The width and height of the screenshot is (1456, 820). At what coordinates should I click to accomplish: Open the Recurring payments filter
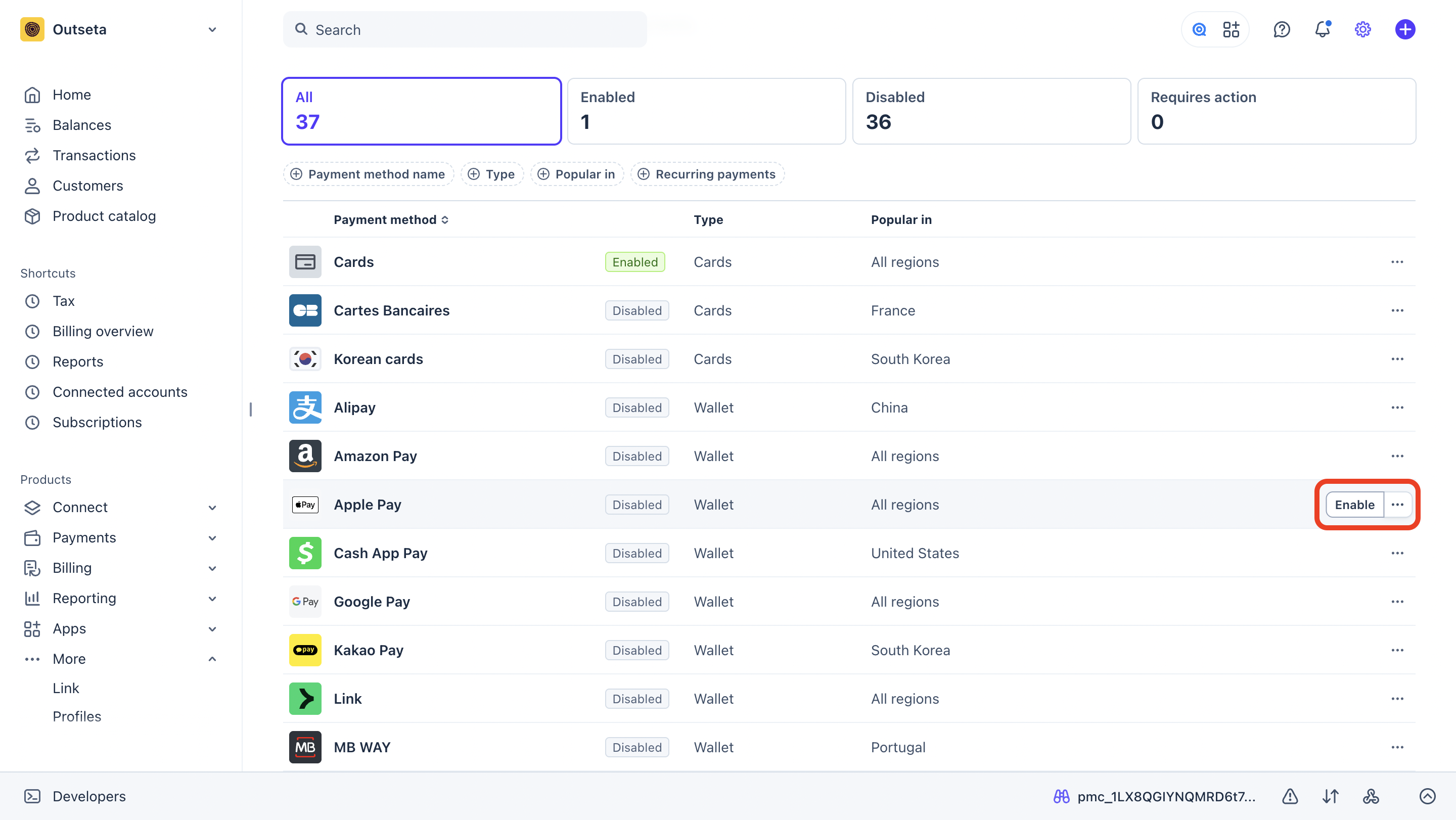707,174
